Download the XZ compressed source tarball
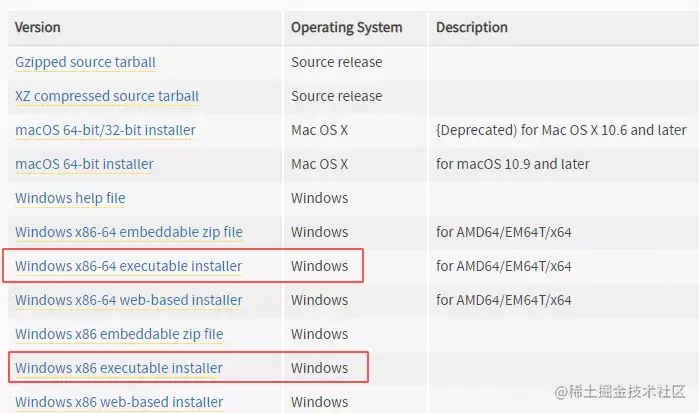The height and width of the screenshot is (413, 699). [x=107, y=96]
